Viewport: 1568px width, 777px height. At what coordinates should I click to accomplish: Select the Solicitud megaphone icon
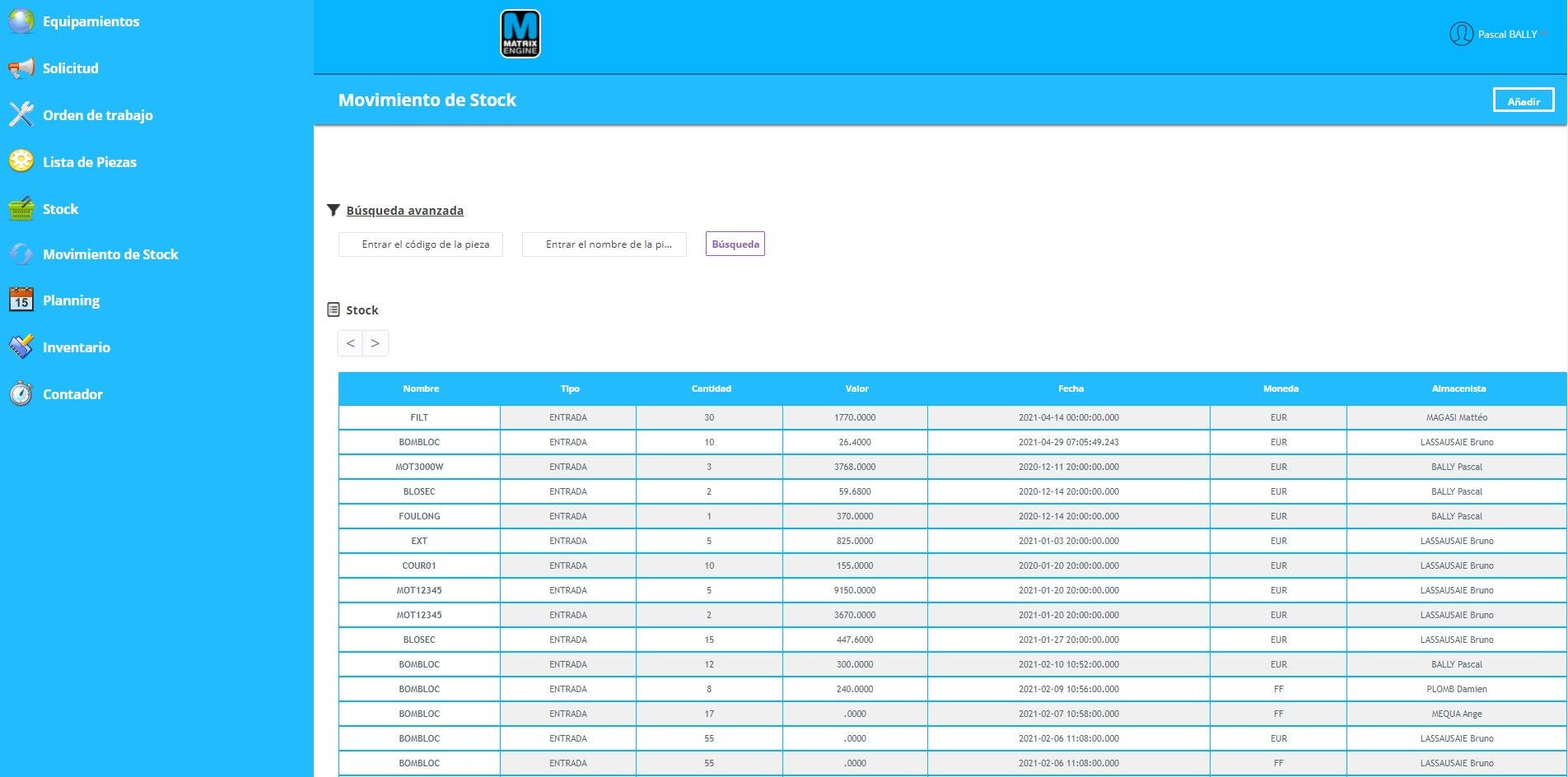pos(20,67)
